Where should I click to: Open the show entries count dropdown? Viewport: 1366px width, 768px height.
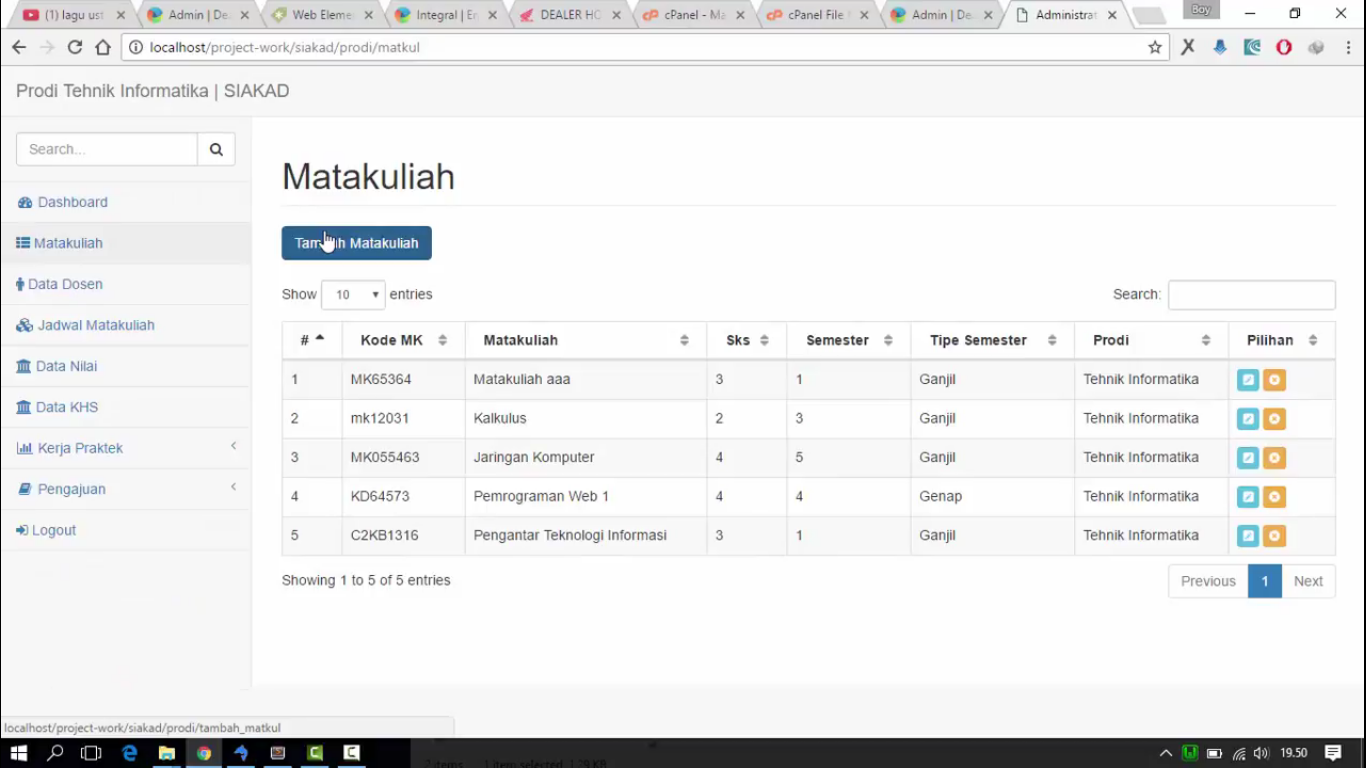click(x=353, y=295)
